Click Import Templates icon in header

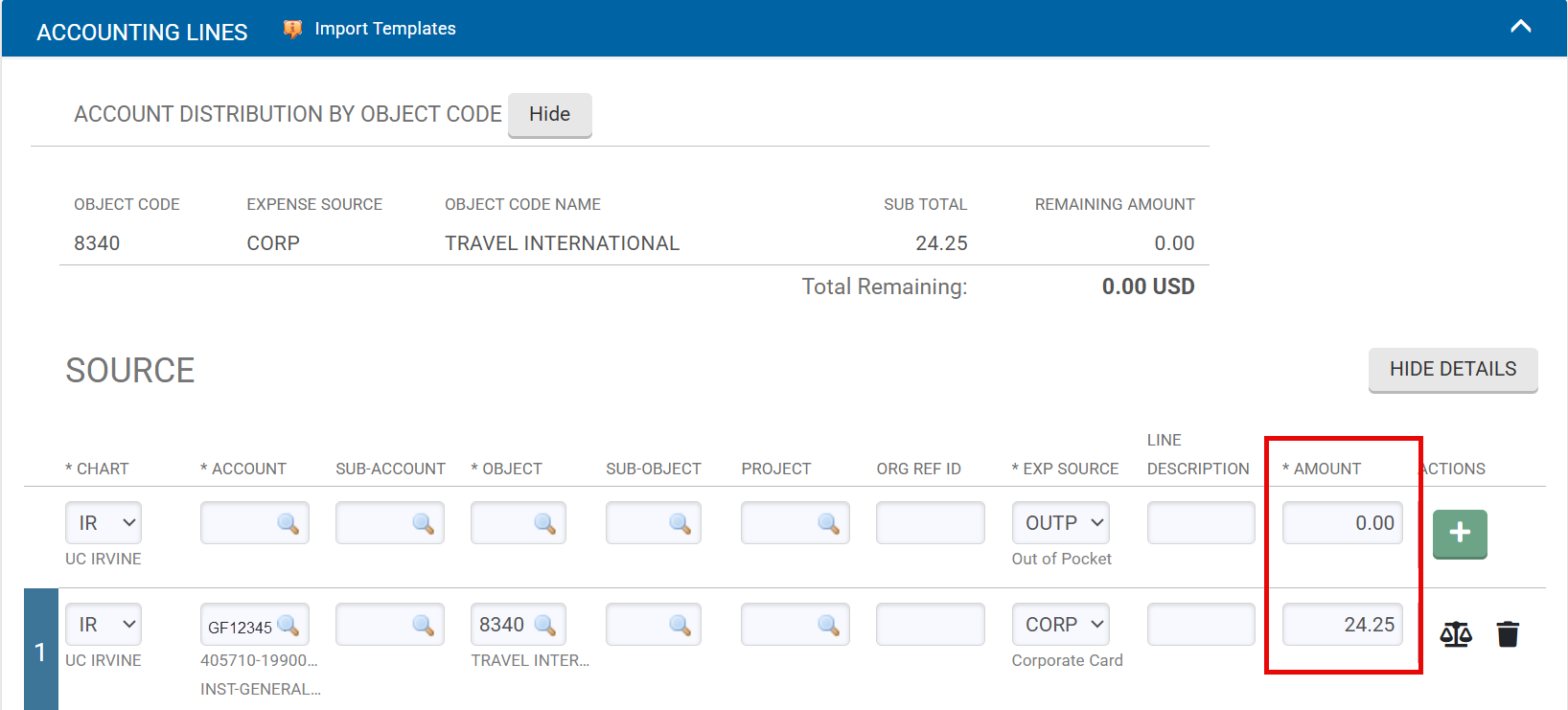click(x=292, y=30)
